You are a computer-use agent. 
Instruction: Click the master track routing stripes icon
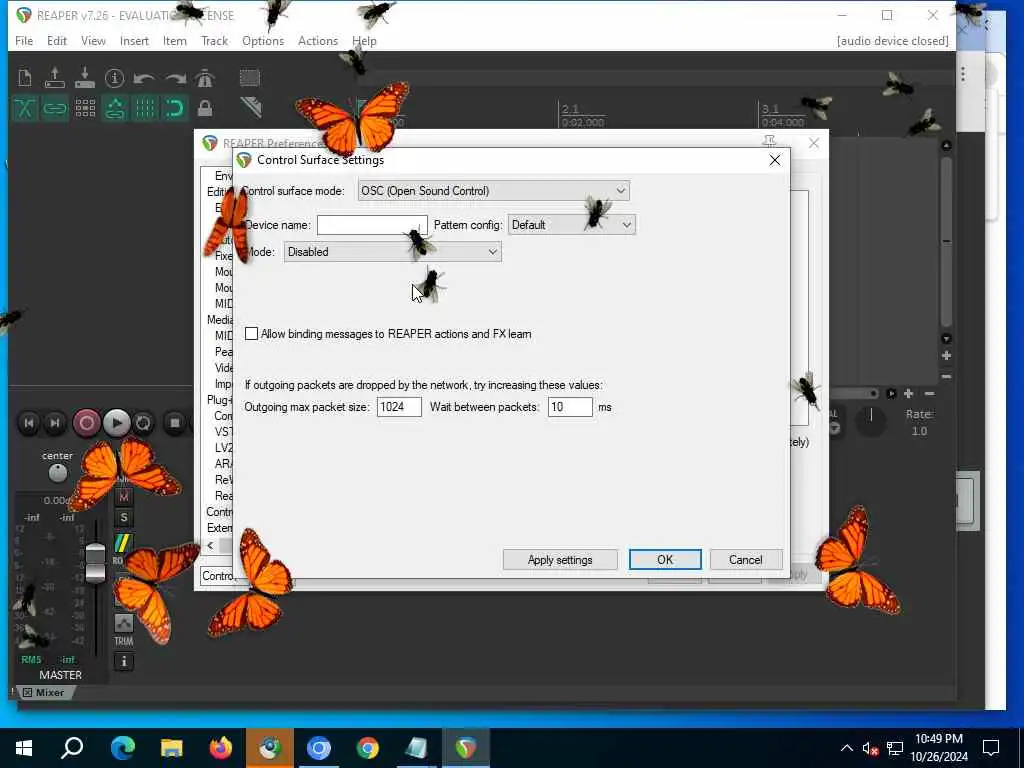(x=123, y=542)
